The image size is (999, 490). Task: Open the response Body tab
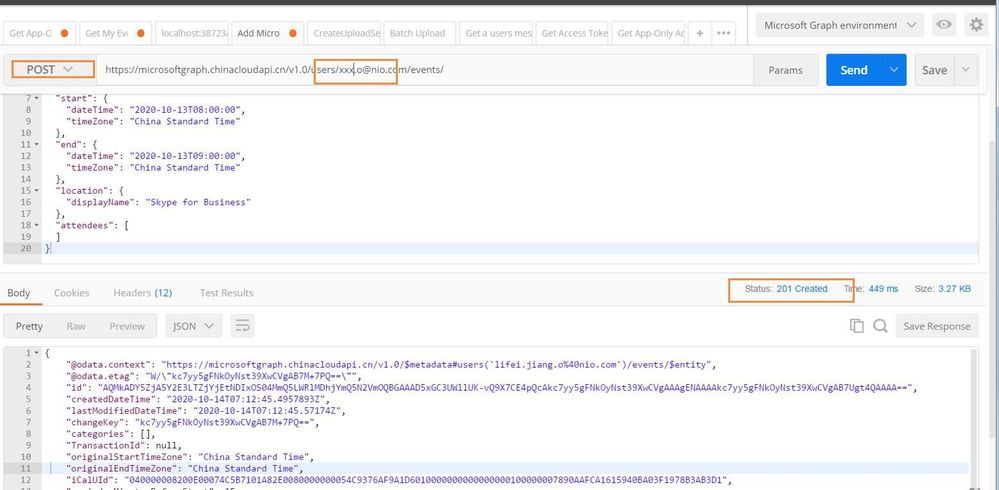[19, 293]
